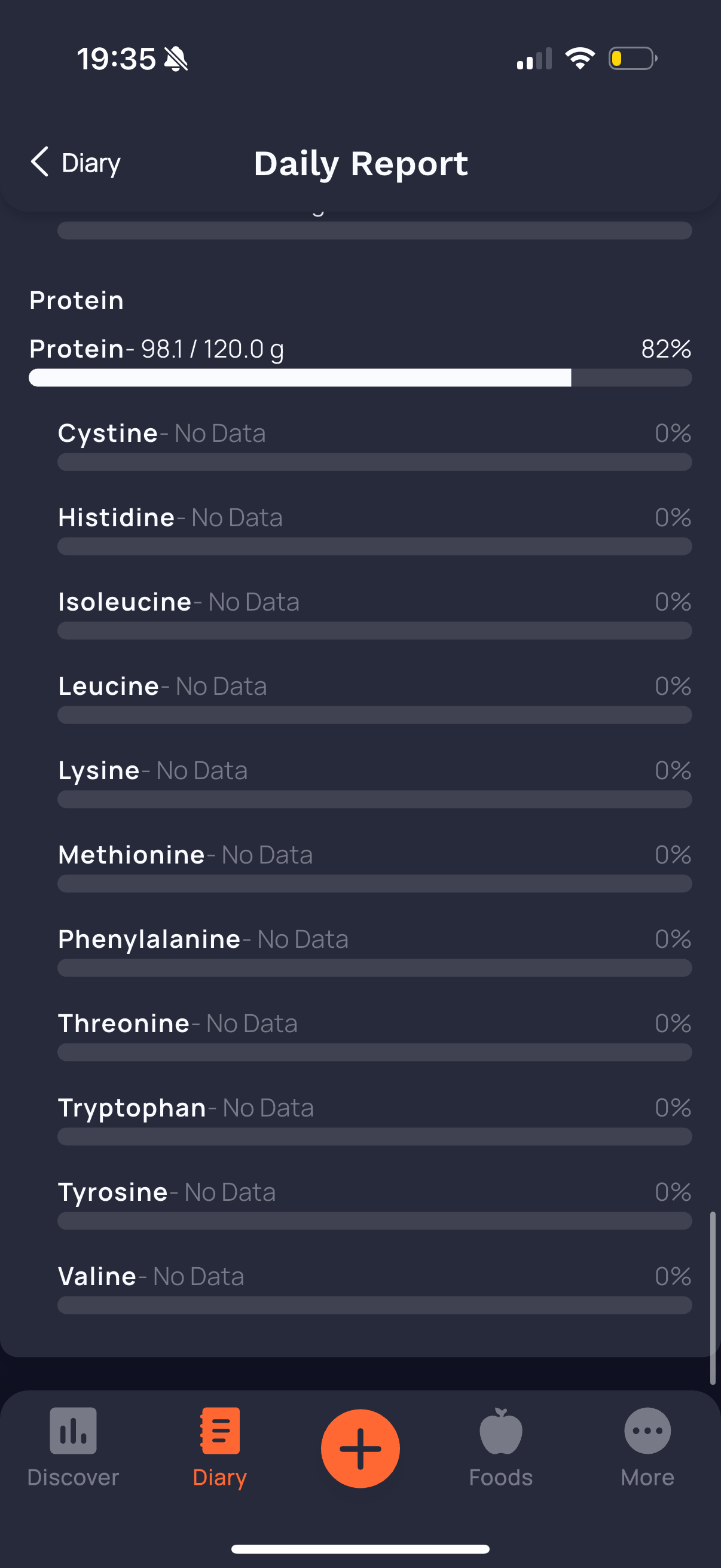
Task: Tap the Wi-Fi status icon
Action: [x=579, y=59]
